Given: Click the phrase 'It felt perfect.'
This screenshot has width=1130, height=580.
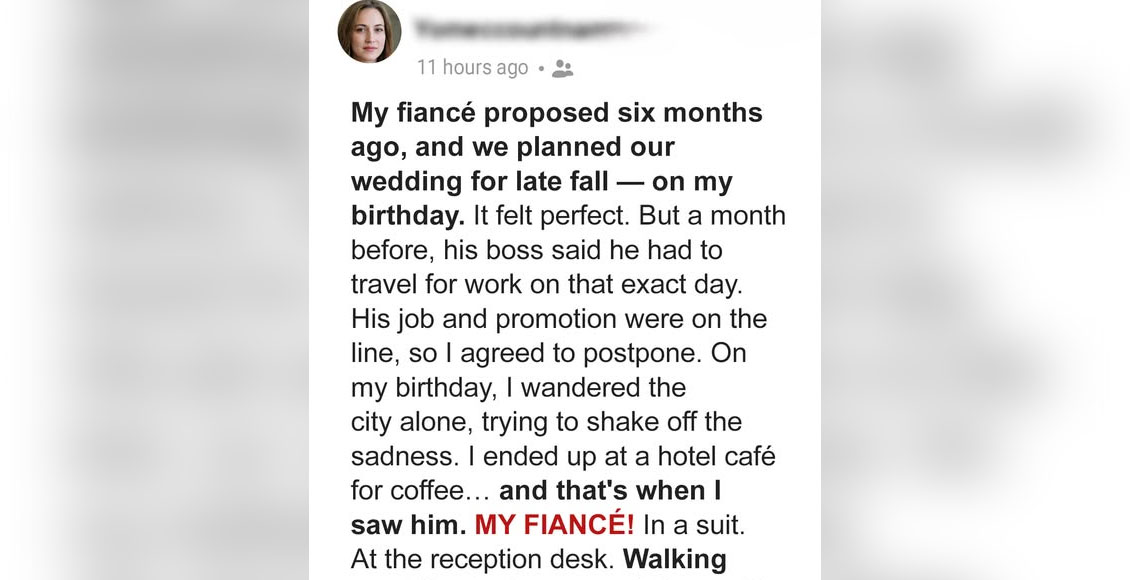Looking at the screenshot, I should [x=552, y=215].
